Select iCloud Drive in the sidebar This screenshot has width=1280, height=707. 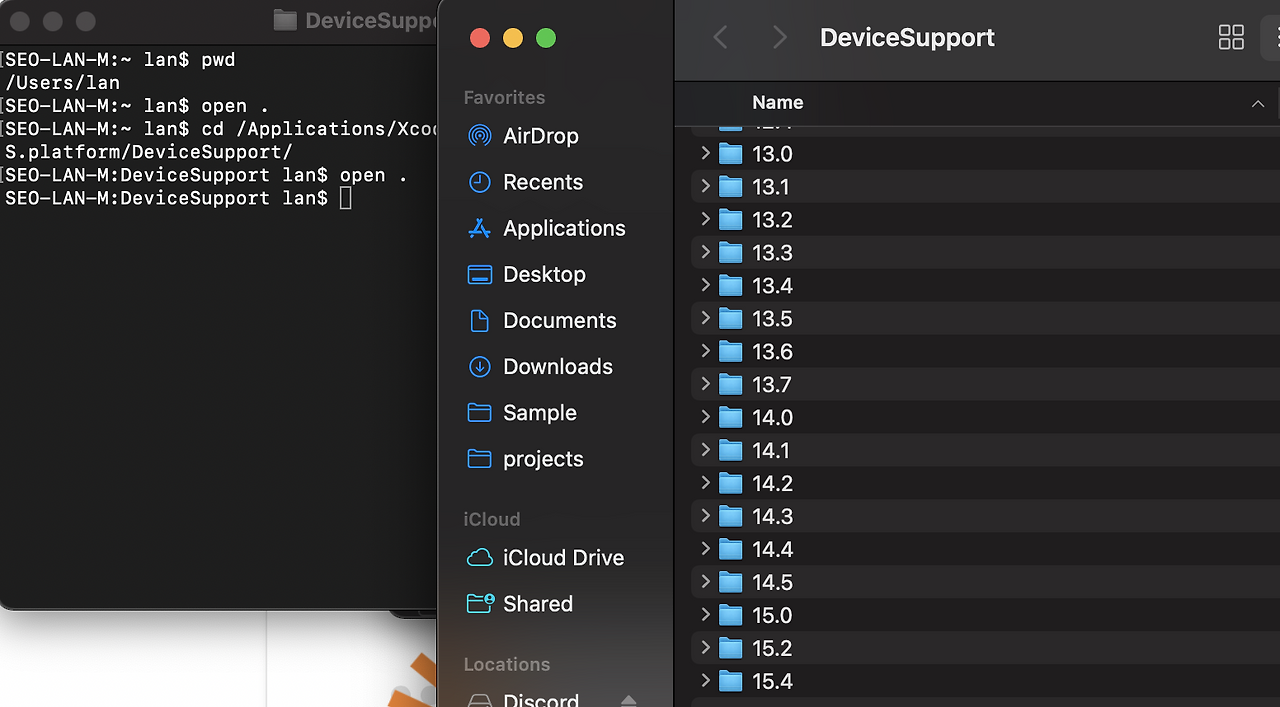tap(563, 557)
